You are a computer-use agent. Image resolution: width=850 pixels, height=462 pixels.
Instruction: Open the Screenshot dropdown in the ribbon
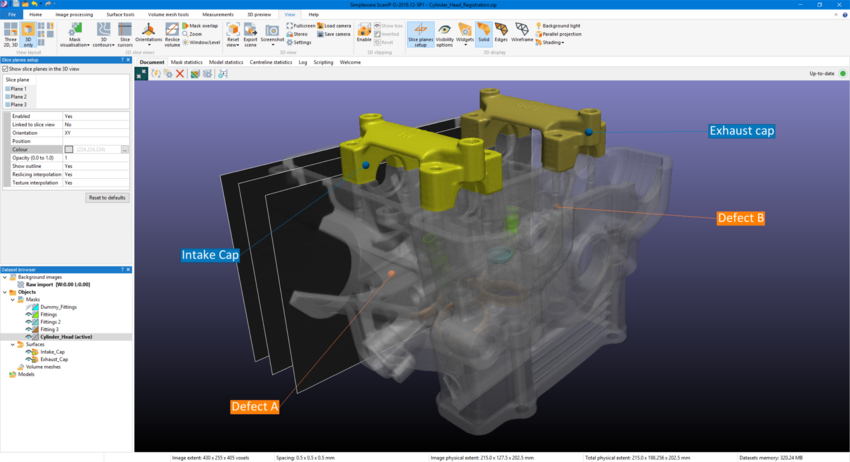[272, 42]
